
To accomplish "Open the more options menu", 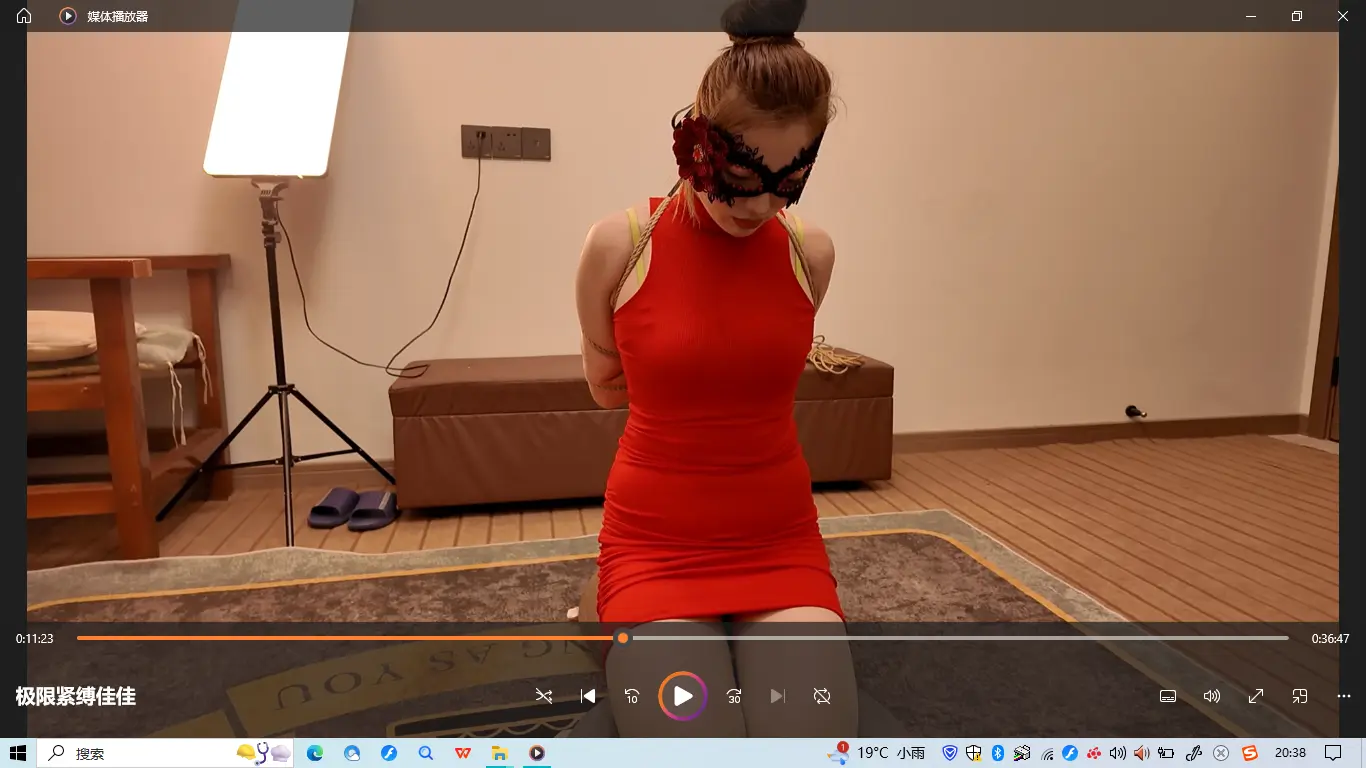I will [1343, 696].
